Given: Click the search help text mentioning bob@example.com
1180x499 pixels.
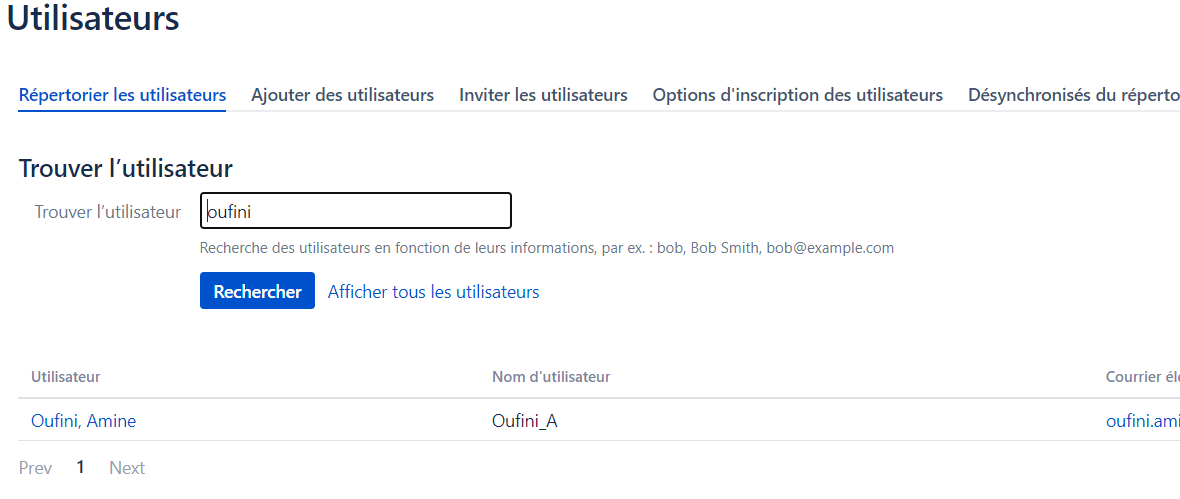Looking at the screenshot, I should point(546,248).
